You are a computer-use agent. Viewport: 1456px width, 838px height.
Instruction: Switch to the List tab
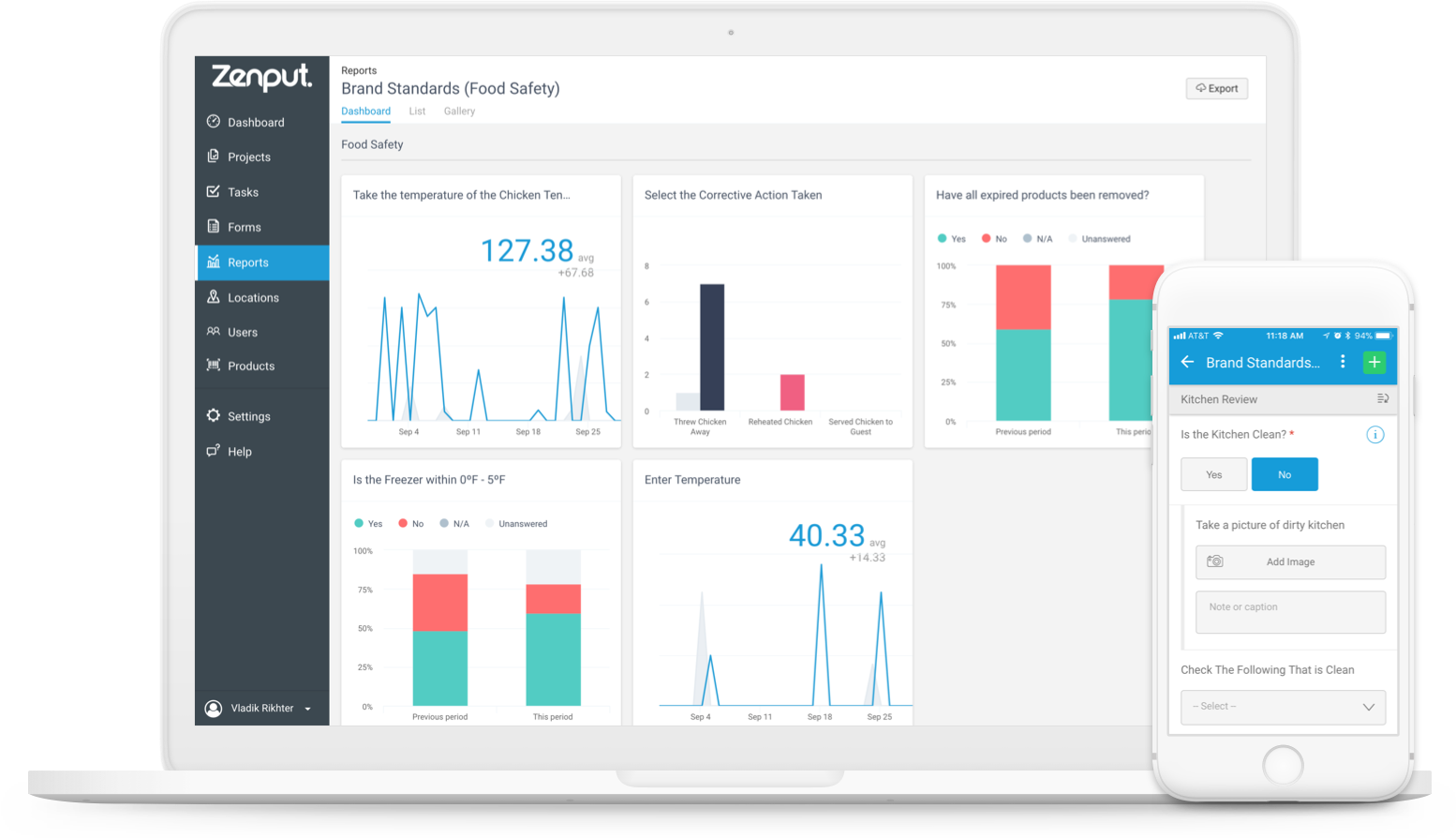[417, 112]
